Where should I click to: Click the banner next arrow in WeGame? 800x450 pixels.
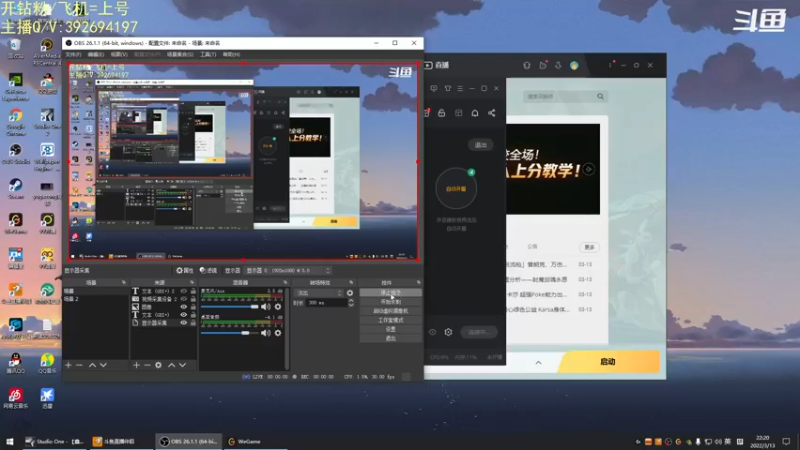[x=589, y=169]
